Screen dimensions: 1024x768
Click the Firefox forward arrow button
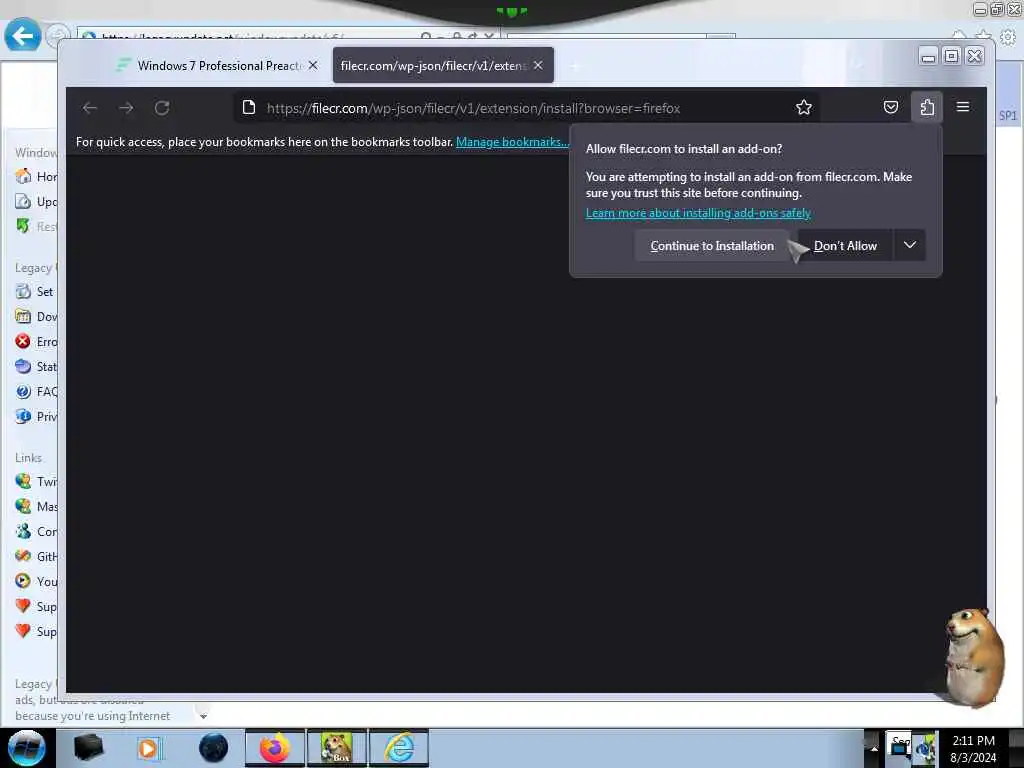pos(126,108)
